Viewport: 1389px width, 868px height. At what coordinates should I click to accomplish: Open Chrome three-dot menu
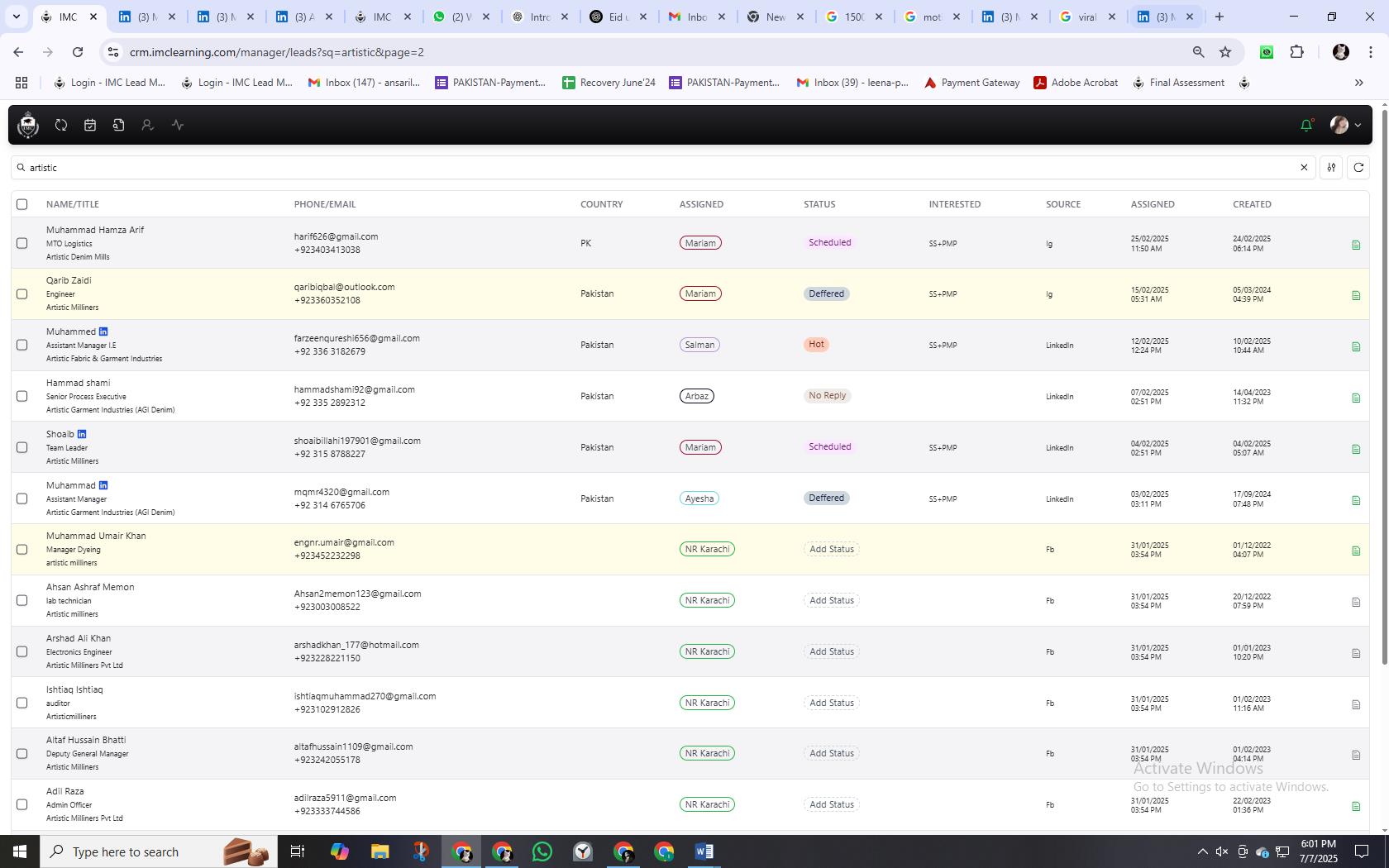pos(1370,52)
